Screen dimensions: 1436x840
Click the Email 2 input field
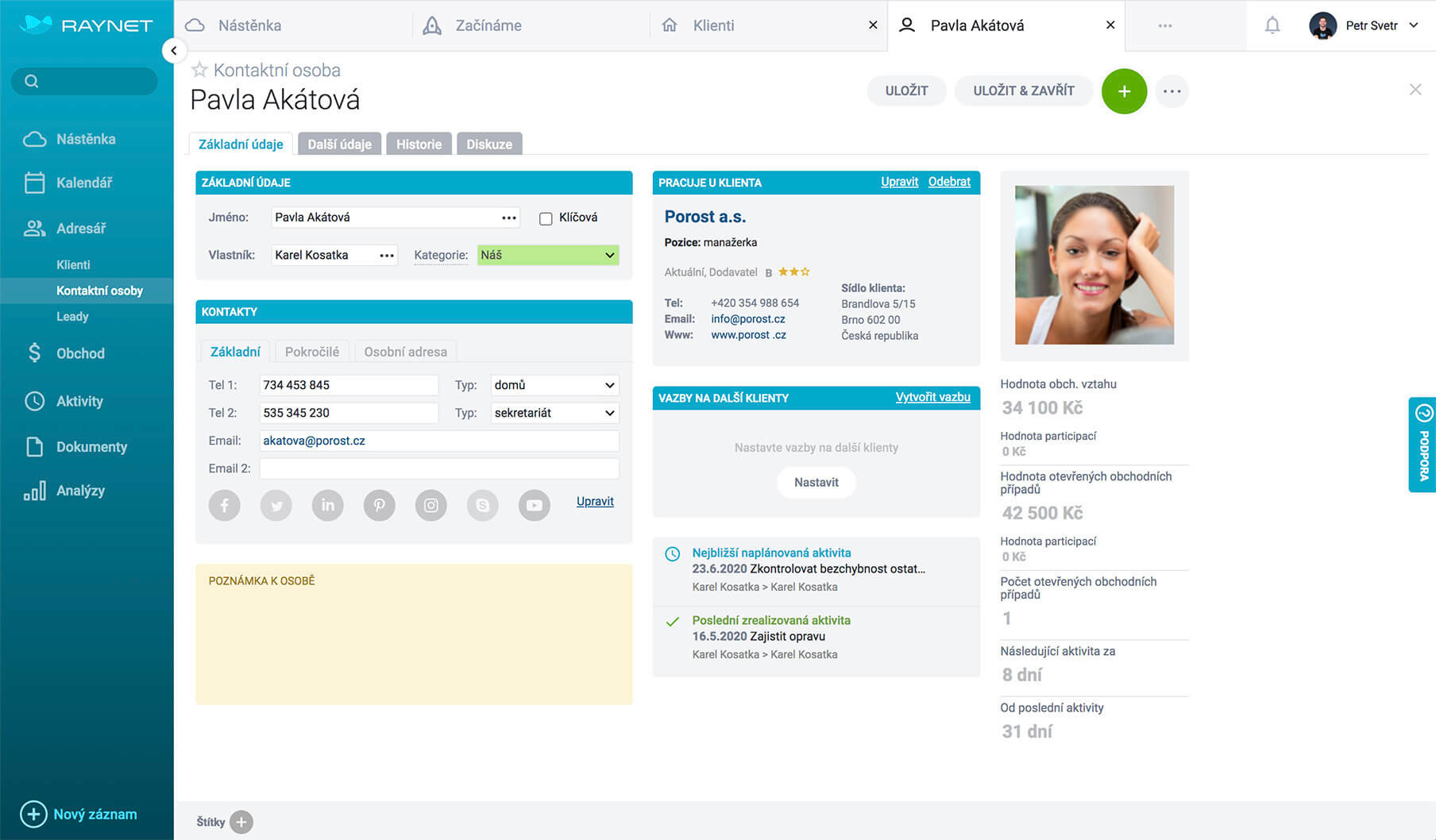[439, 468]
